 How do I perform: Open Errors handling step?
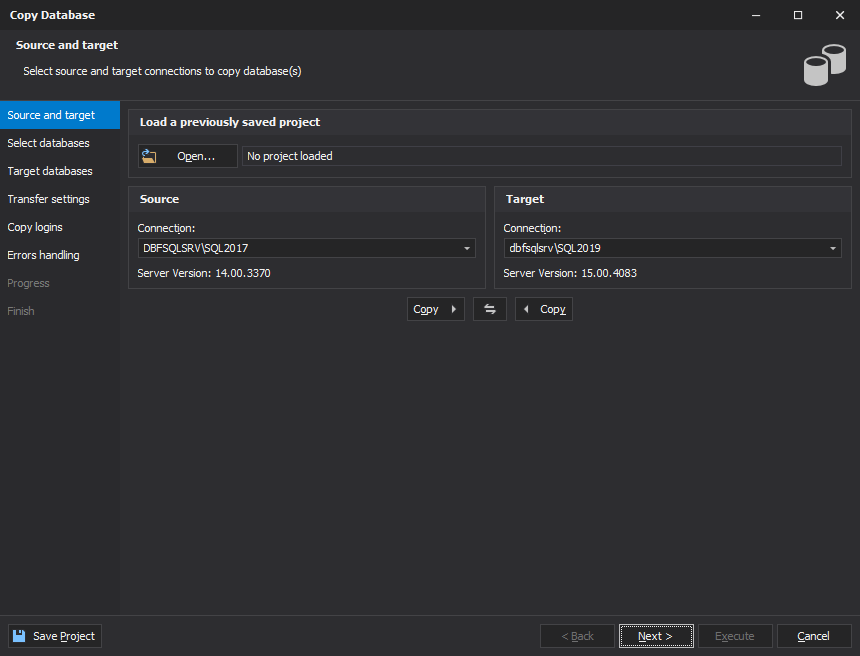coord(60,255)
